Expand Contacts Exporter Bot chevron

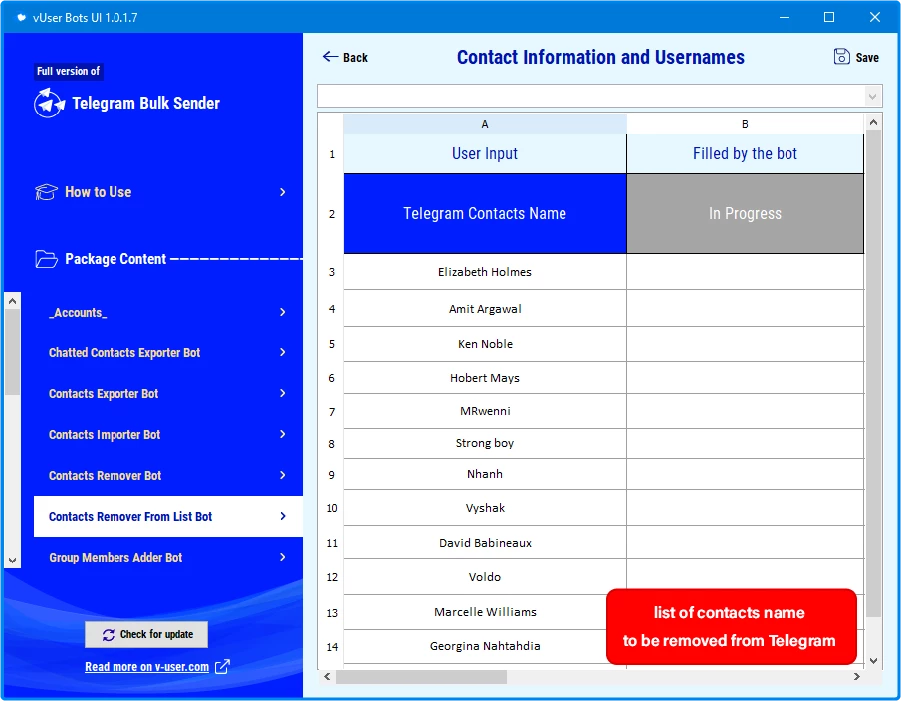point(283,393)
